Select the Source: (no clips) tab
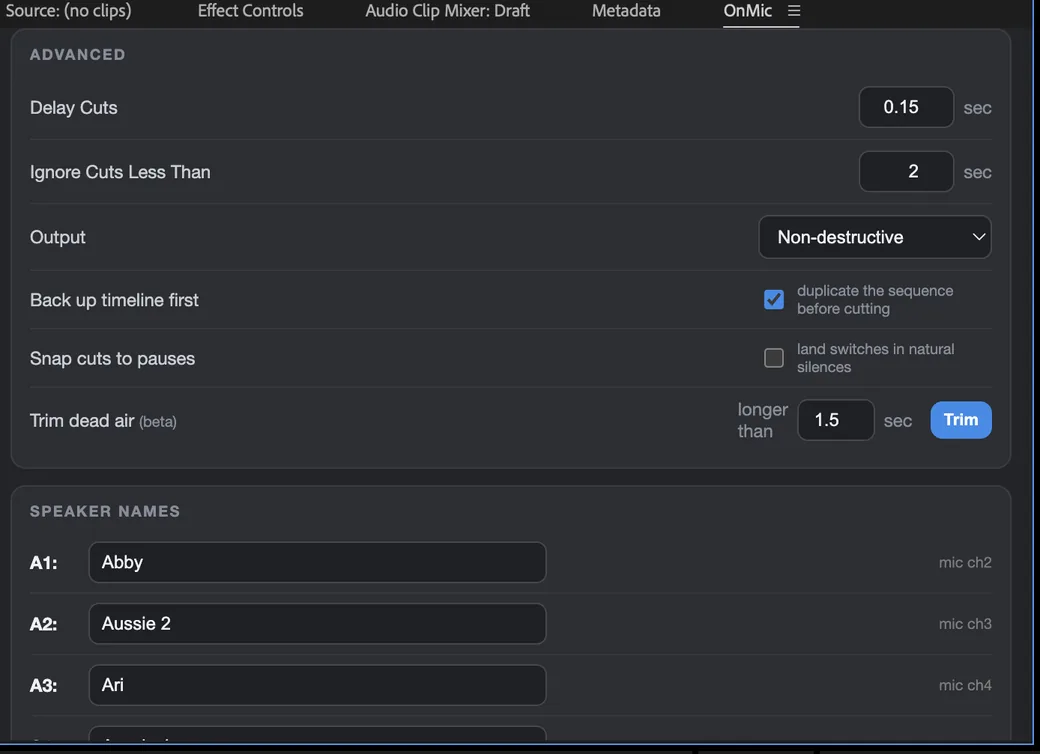Image resolution: width=1040 pixels, height=754 pixels. coord(68,11)
